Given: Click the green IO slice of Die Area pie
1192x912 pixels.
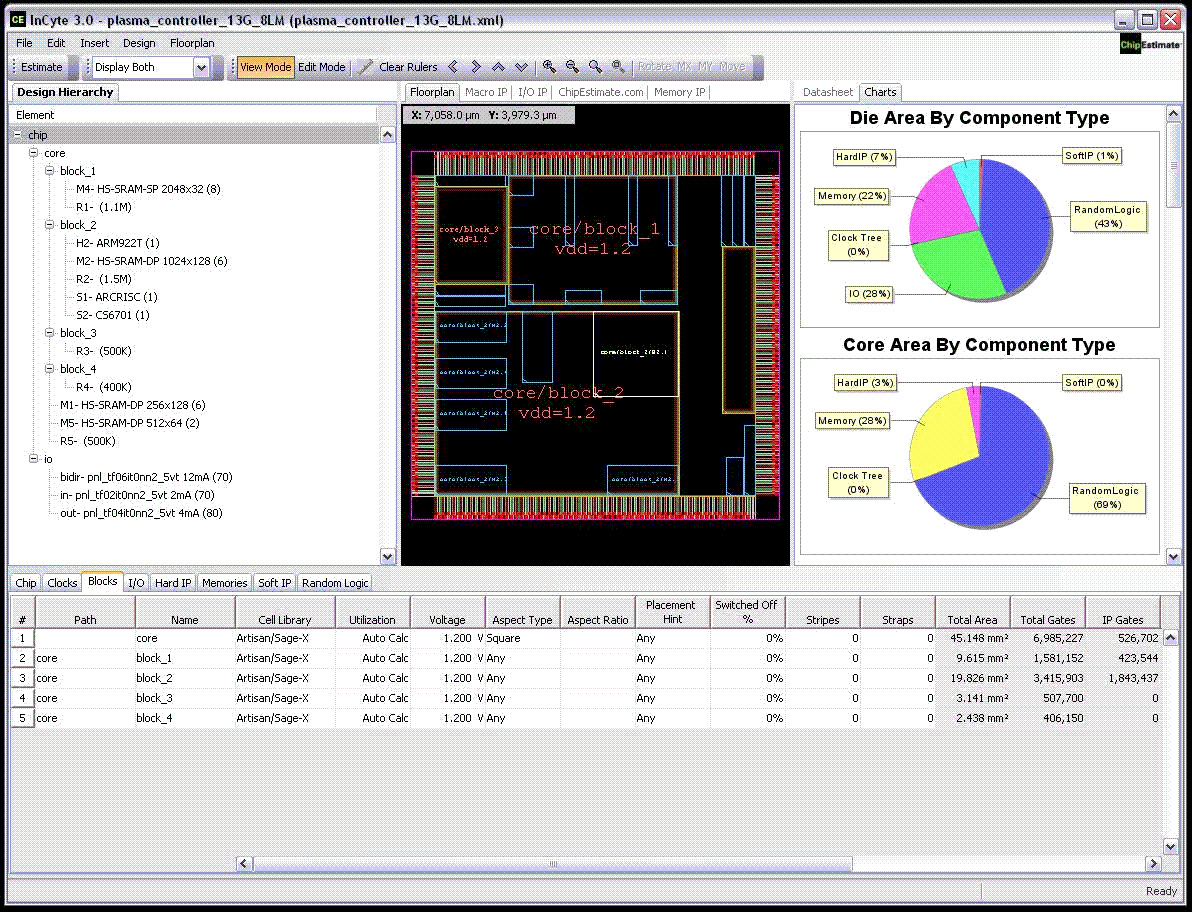Looking at the screenshot, I should pyautogui.click(x=958, y=266).
